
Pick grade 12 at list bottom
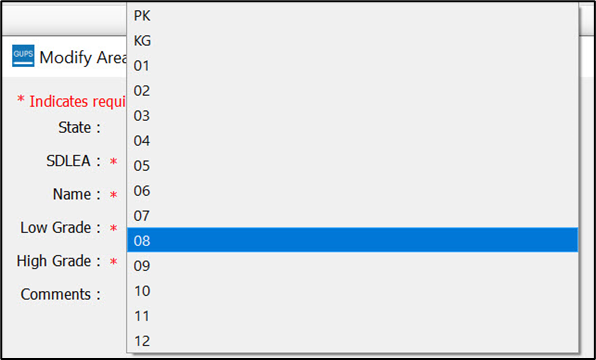point(352,341)
